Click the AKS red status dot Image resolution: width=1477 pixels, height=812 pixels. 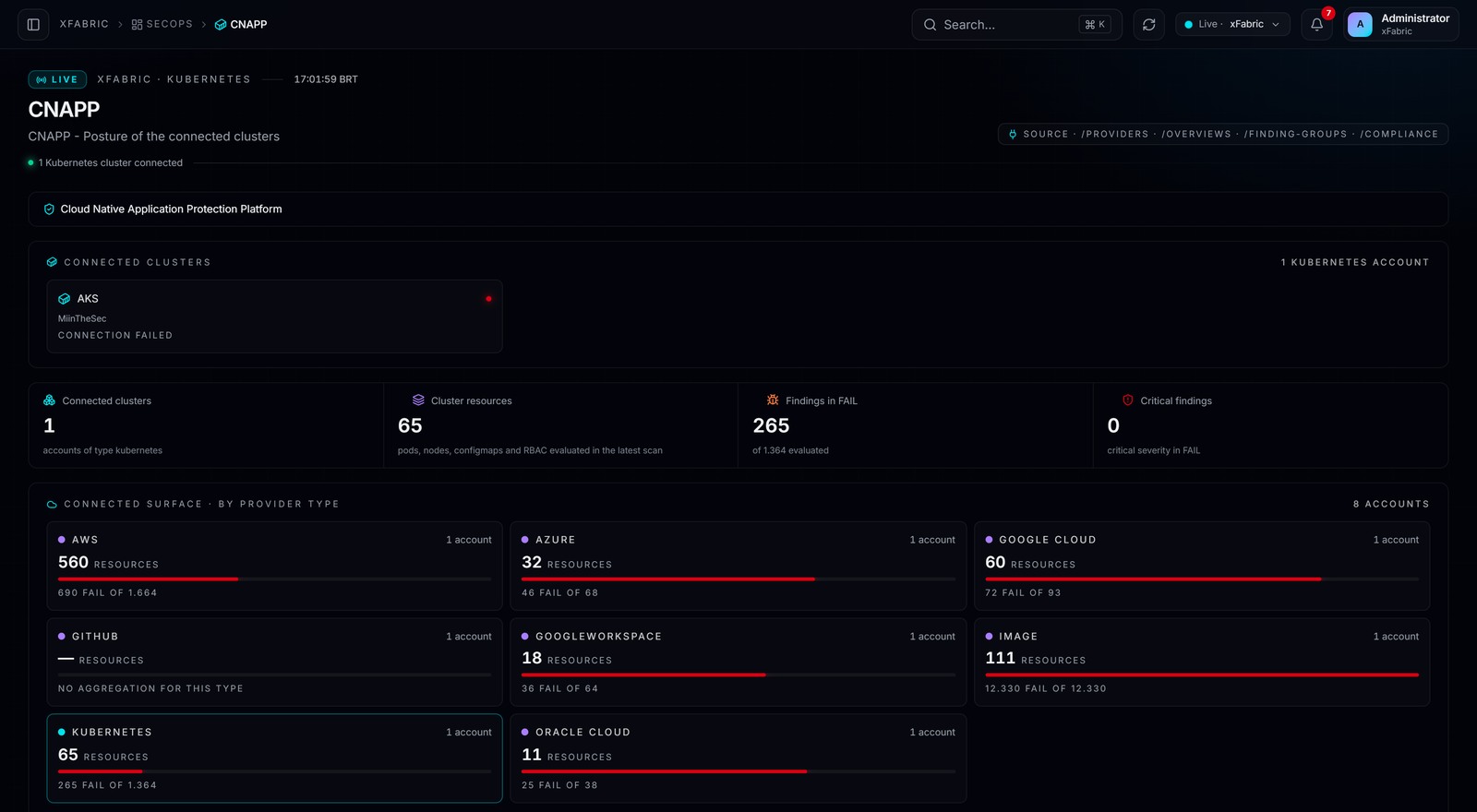click(488, 299)
